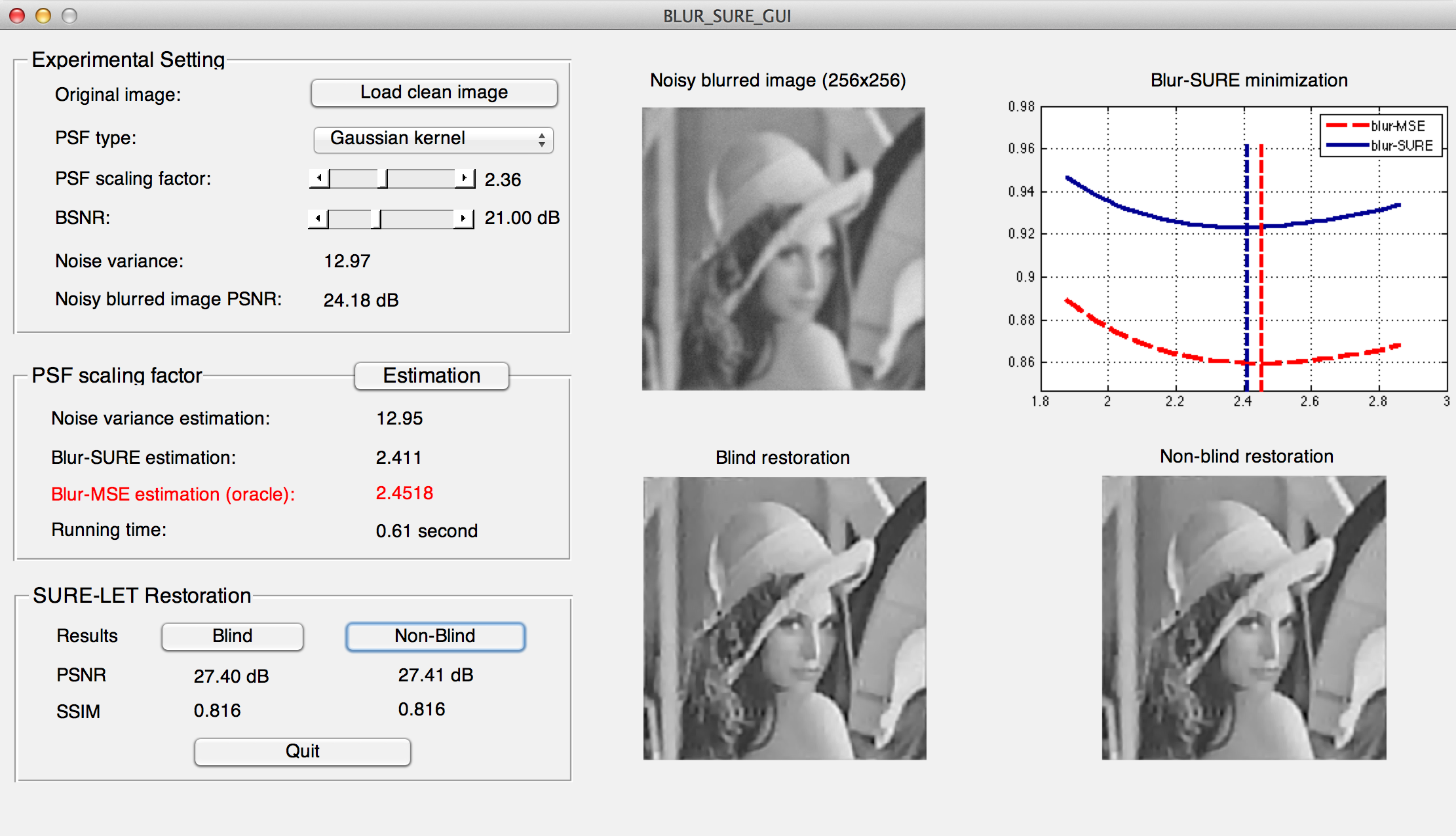1456x836 pixels.
Task: Click the red close window button
Action: pos(17,16)
